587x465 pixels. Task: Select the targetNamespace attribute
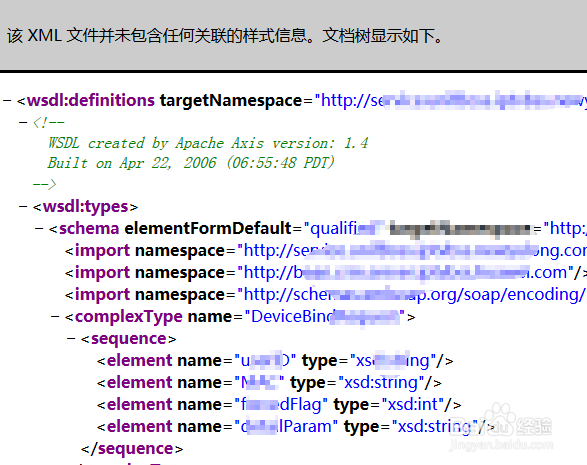tap(231, 100)
